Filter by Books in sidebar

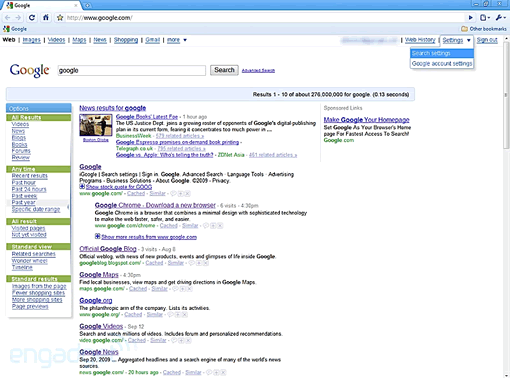pos(19,144)
